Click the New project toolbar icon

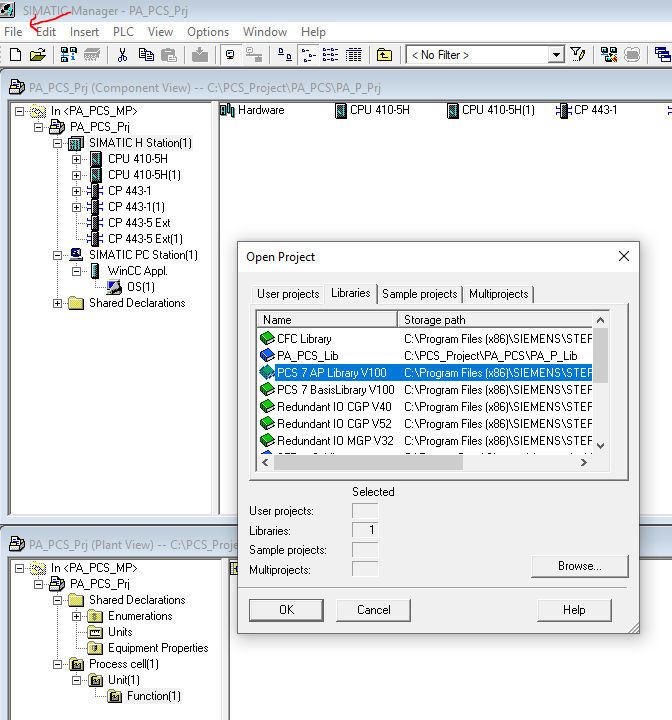coord(16,55)
